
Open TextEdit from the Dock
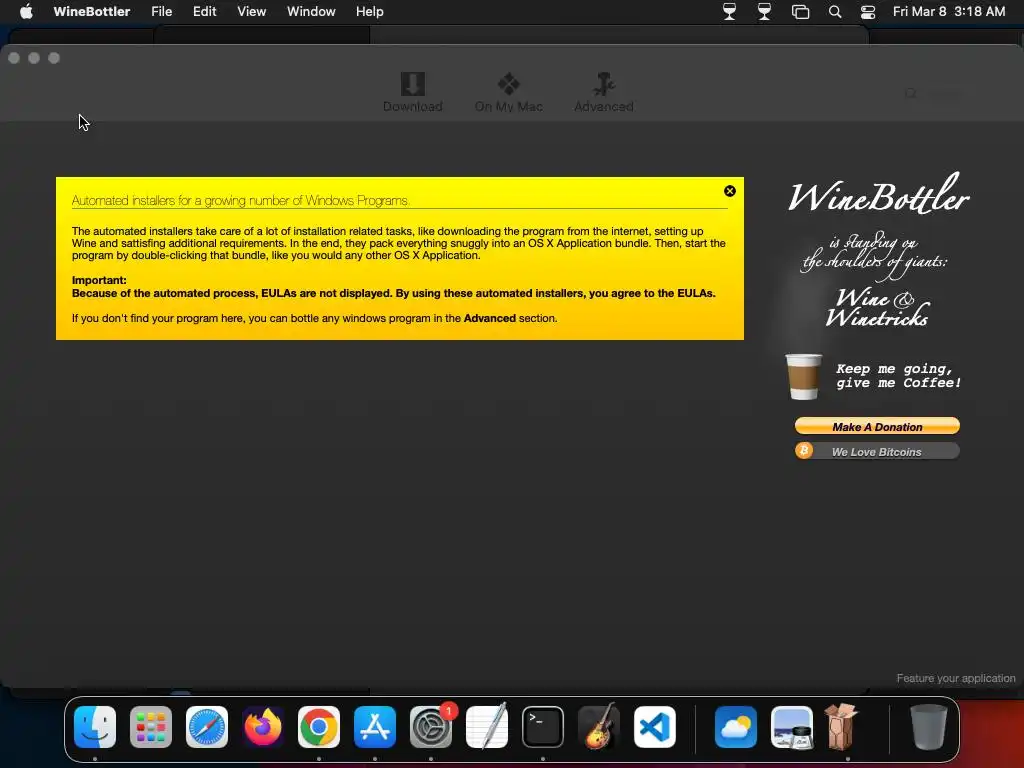487,727
